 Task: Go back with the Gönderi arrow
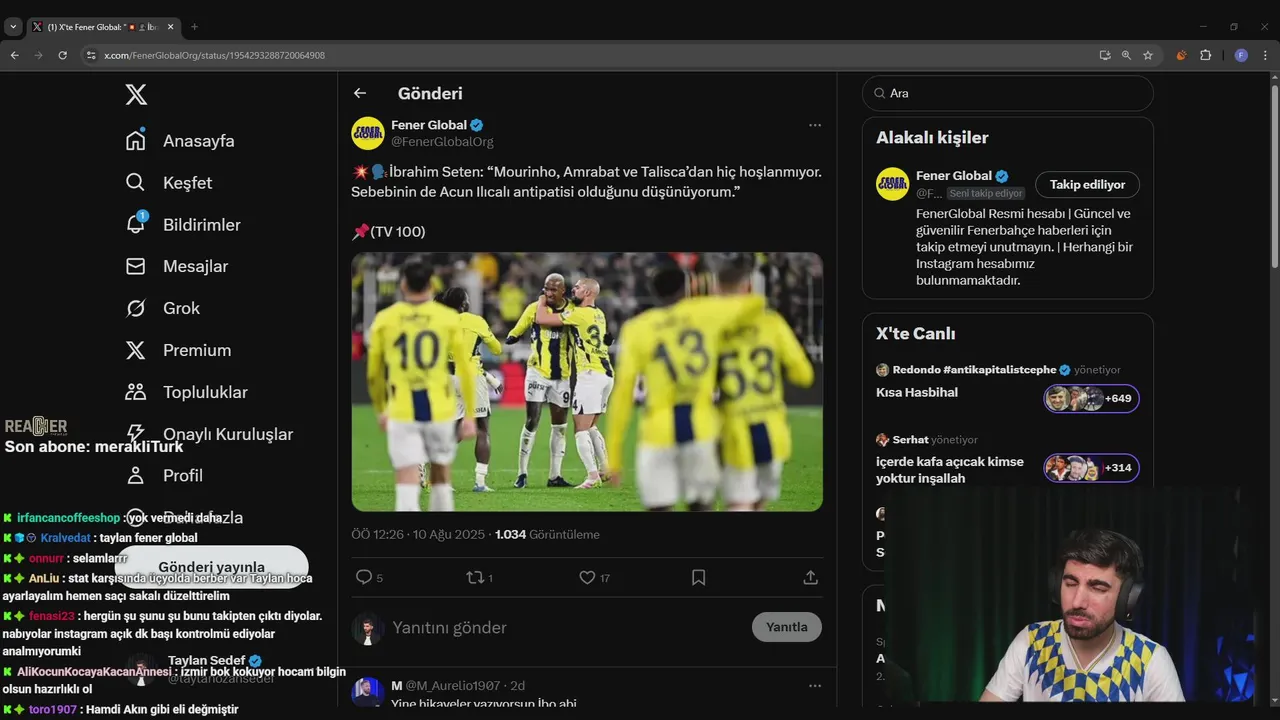pos(360,93)
